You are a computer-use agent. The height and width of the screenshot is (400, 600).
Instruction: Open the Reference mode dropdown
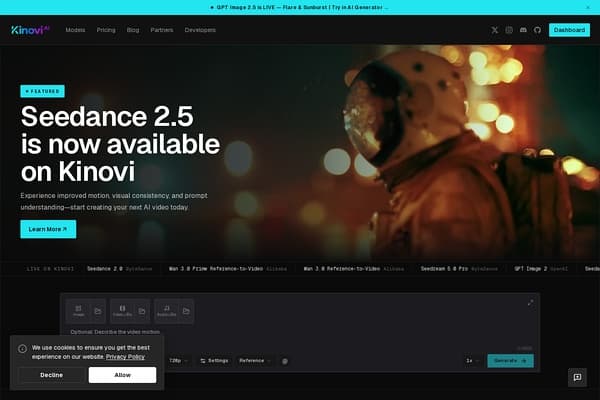tap(254, 361)
